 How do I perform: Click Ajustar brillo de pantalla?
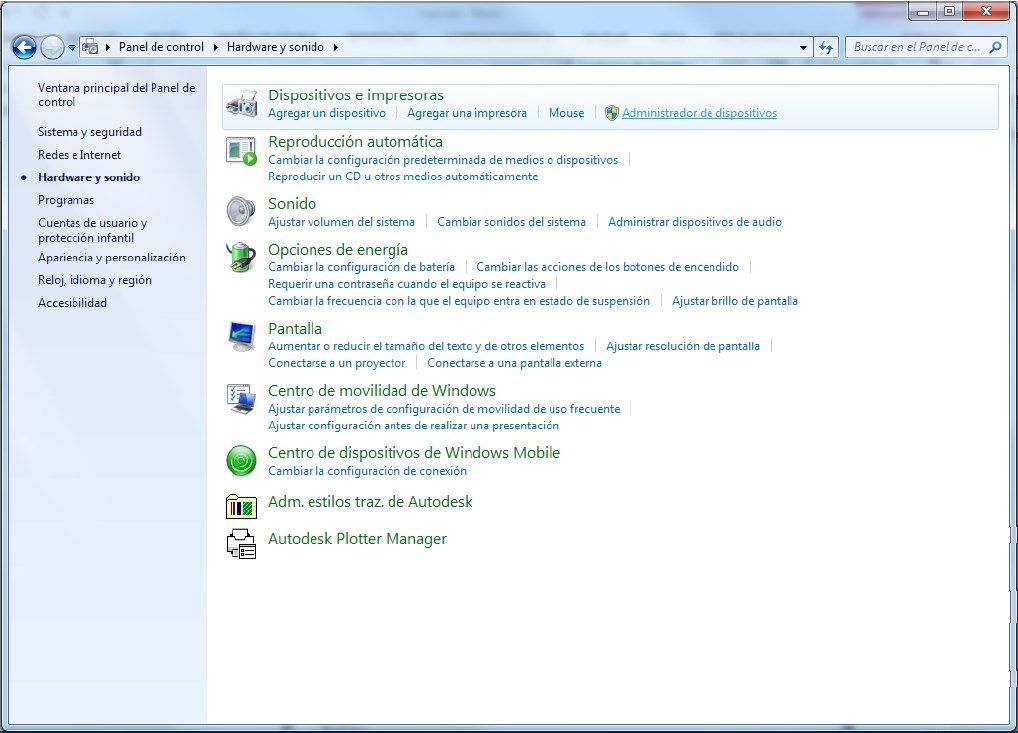click(734, 301)
